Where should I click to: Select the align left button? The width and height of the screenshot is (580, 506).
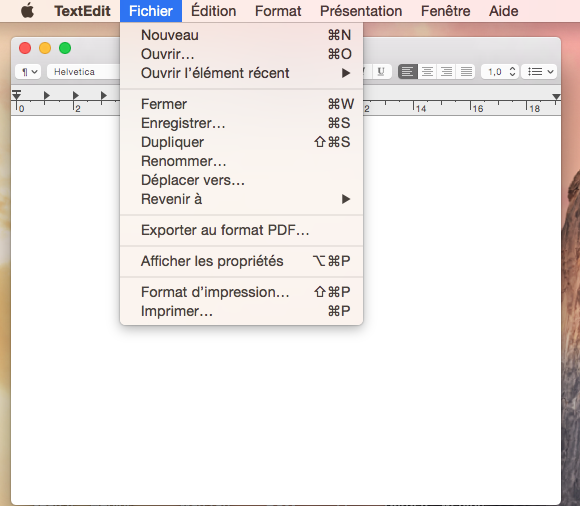408,72
